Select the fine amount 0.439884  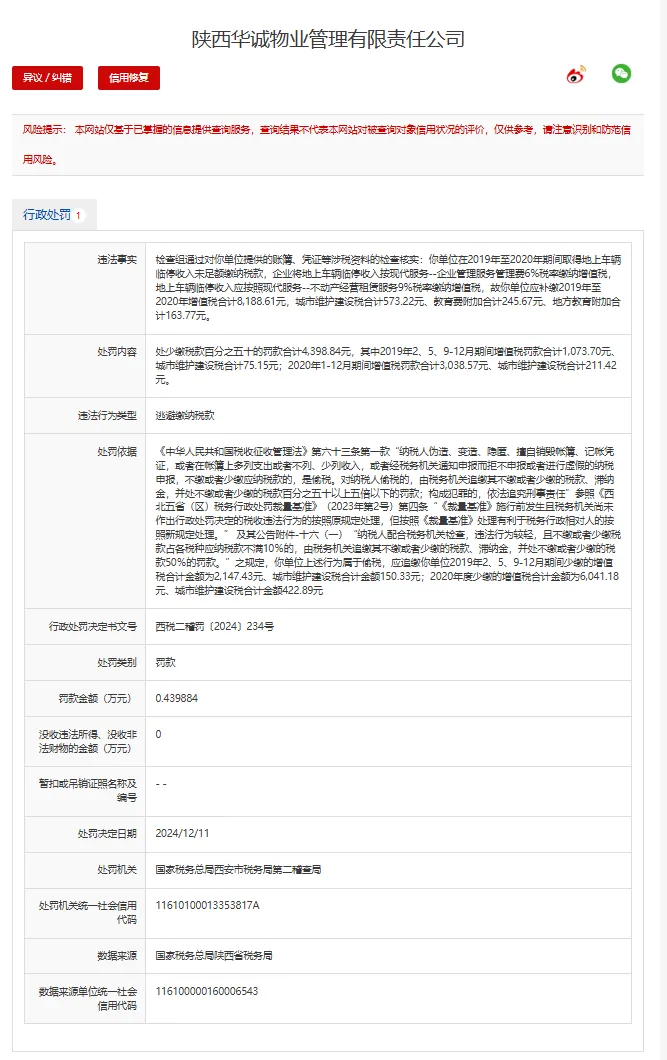click(x=178, y=697)
